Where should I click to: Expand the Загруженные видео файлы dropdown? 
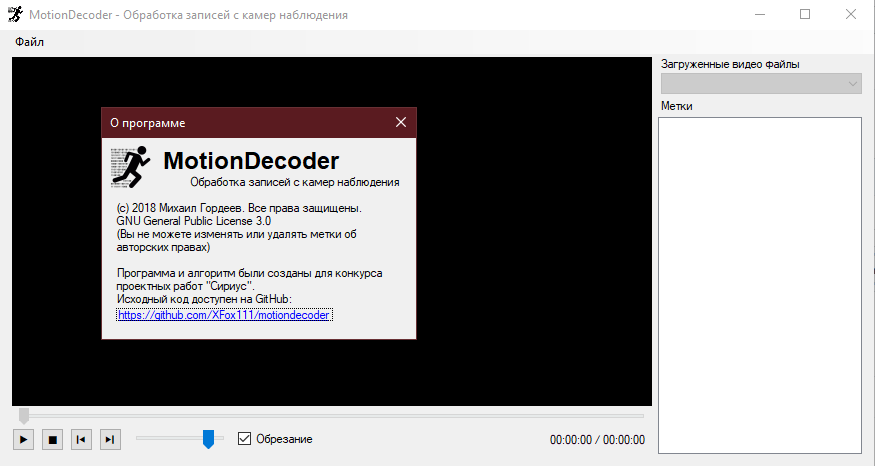pyautogui.click(x=853, y=85)
